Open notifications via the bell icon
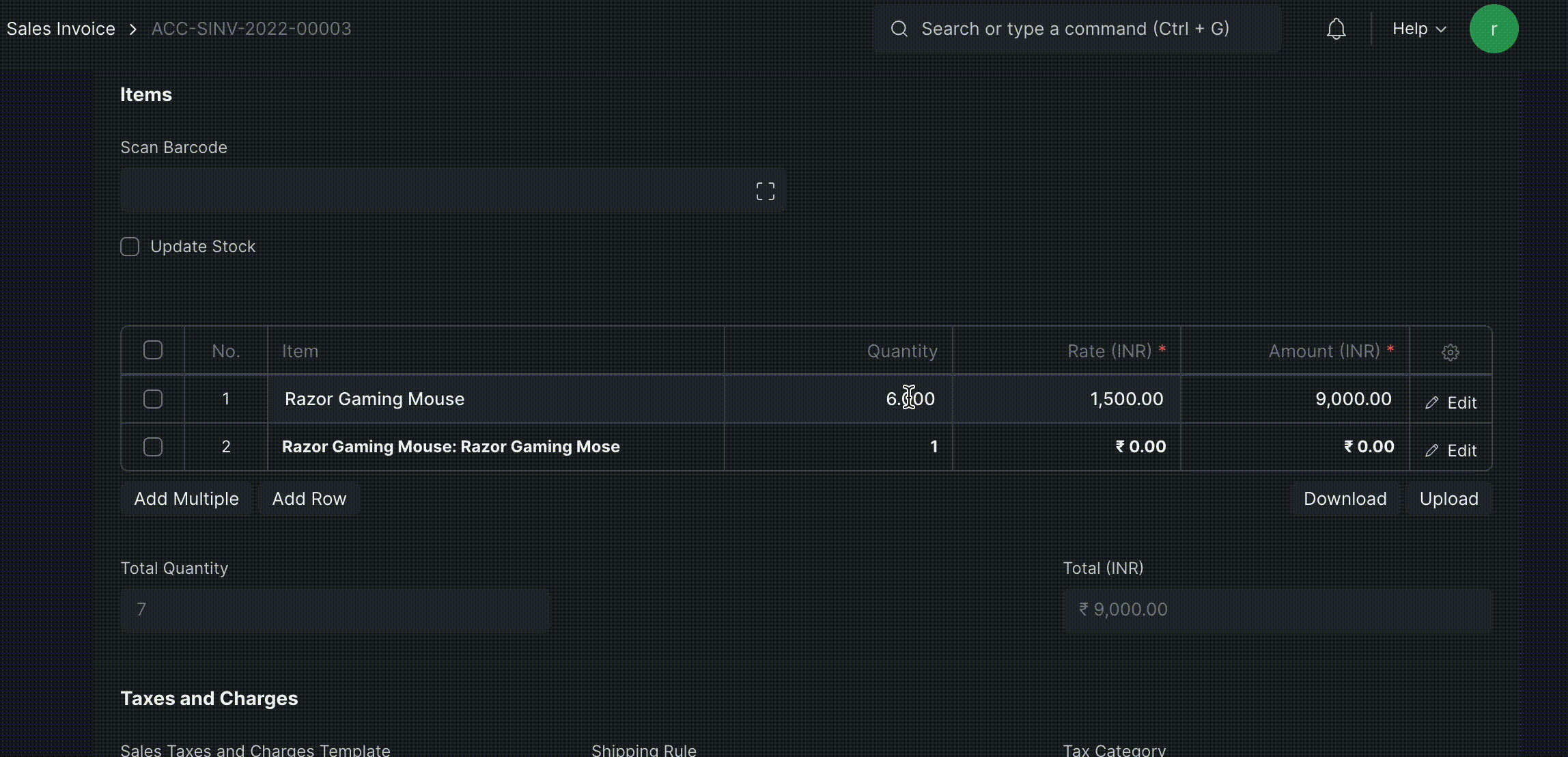 click(1336, 28)
